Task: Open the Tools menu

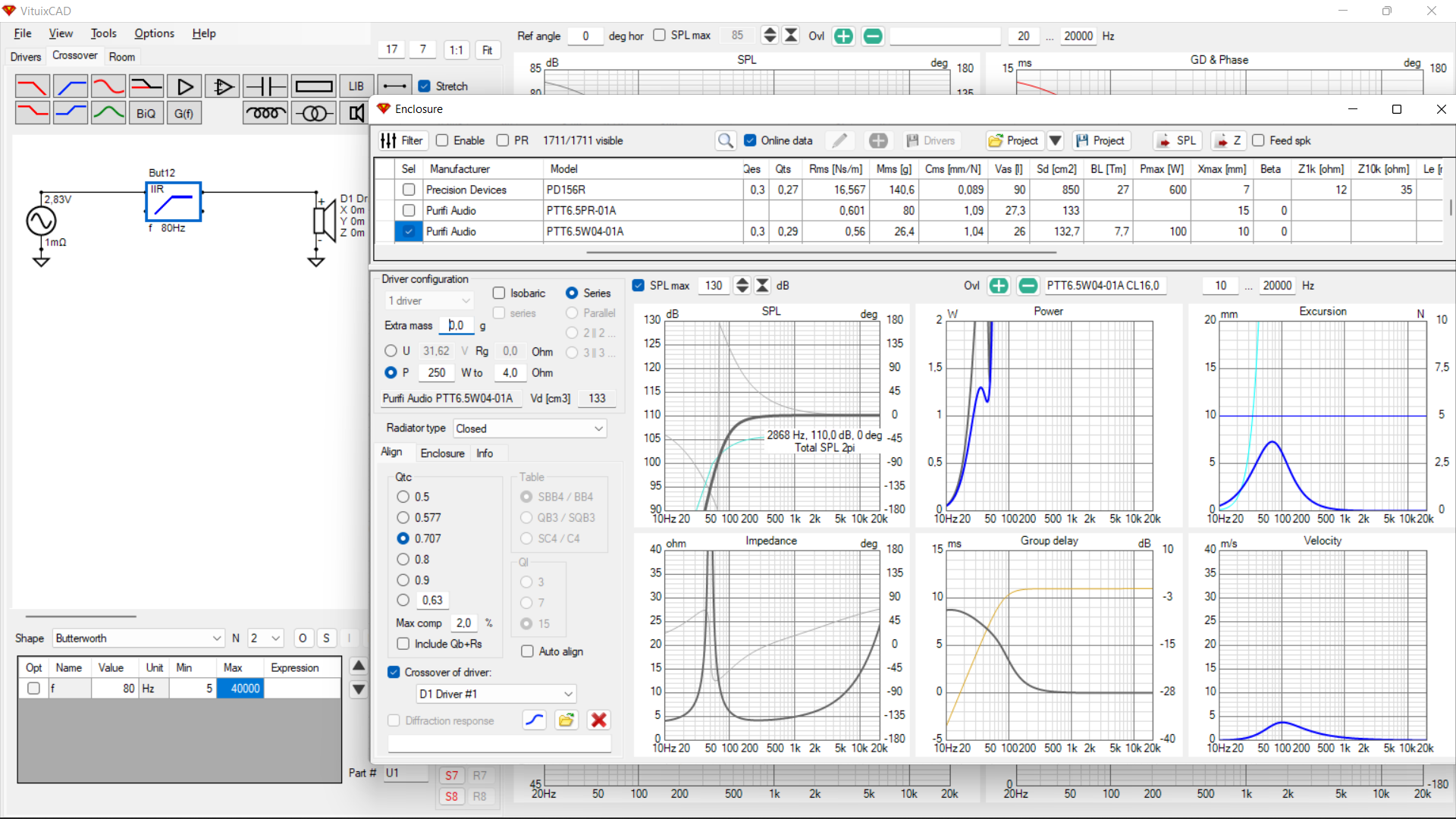Action: 103,33
